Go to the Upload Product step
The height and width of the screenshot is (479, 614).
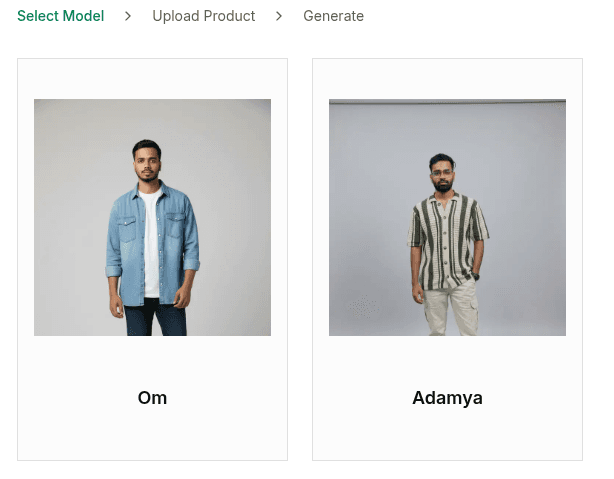pyautogui.click(x=203, y=16)
